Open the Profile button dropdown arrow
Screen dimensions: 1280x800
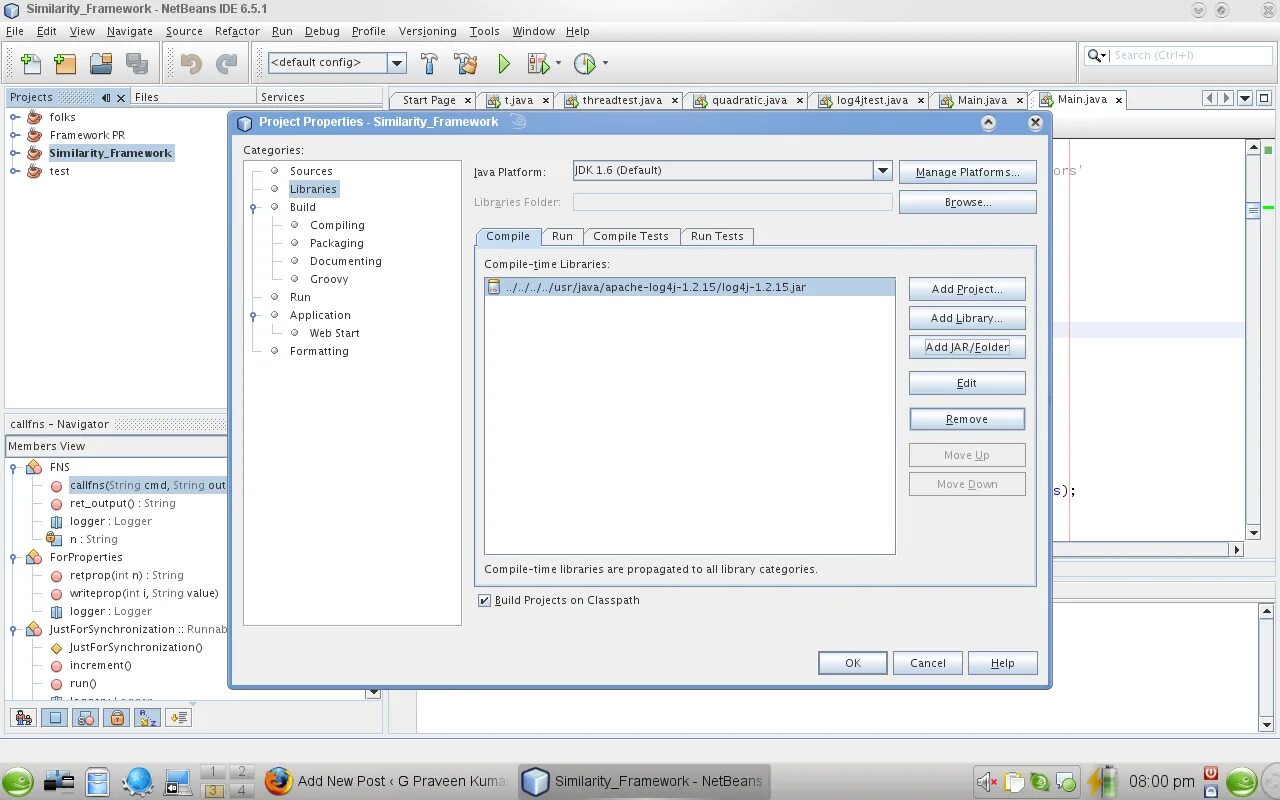tap(605, 64)
